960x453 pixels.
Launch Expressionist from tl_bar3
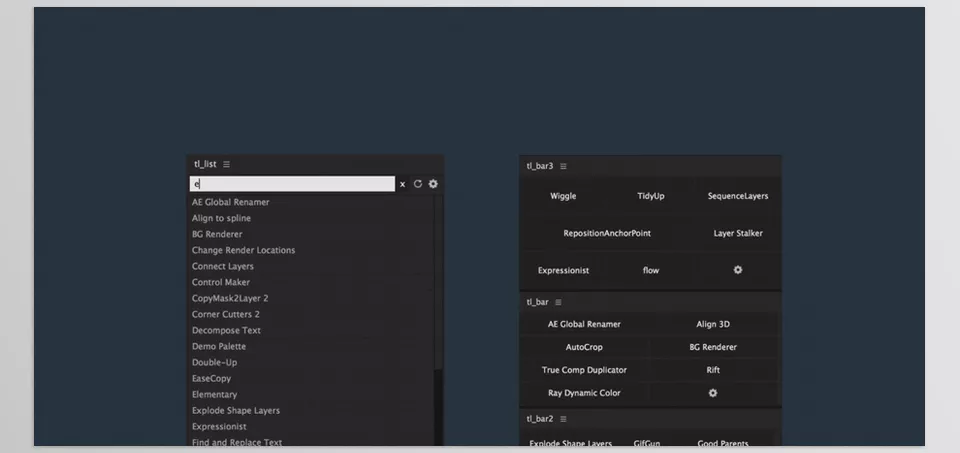pos(563,270)
